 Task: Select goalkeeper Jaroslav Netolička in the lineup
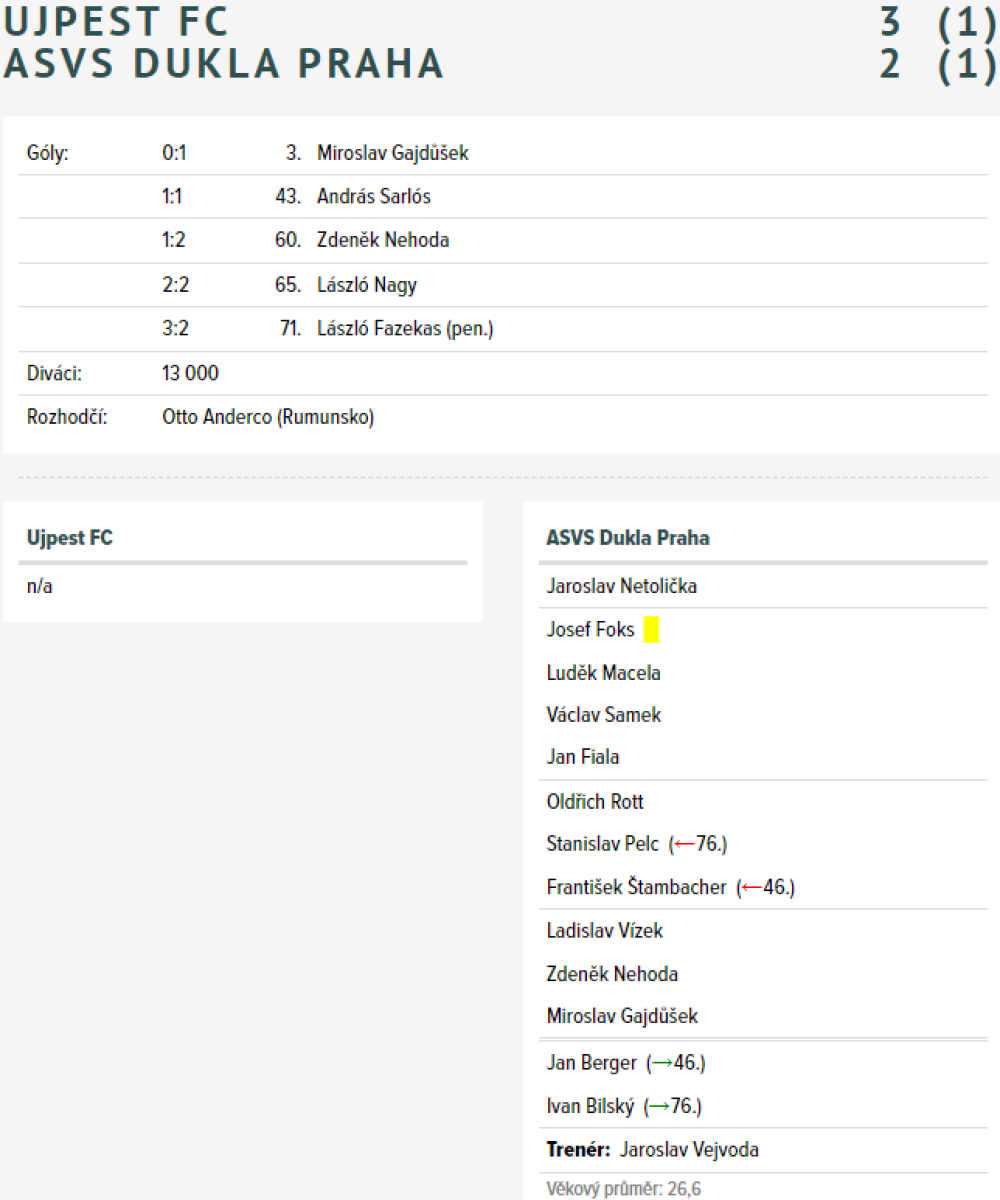tap(621, 586)
